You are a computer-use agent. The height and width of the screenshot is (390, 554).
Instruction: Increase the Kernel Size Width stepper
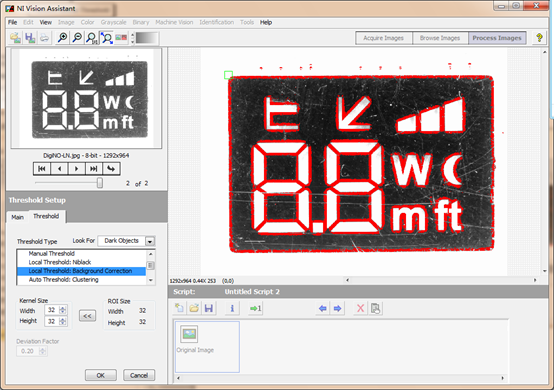click(63, 308)
